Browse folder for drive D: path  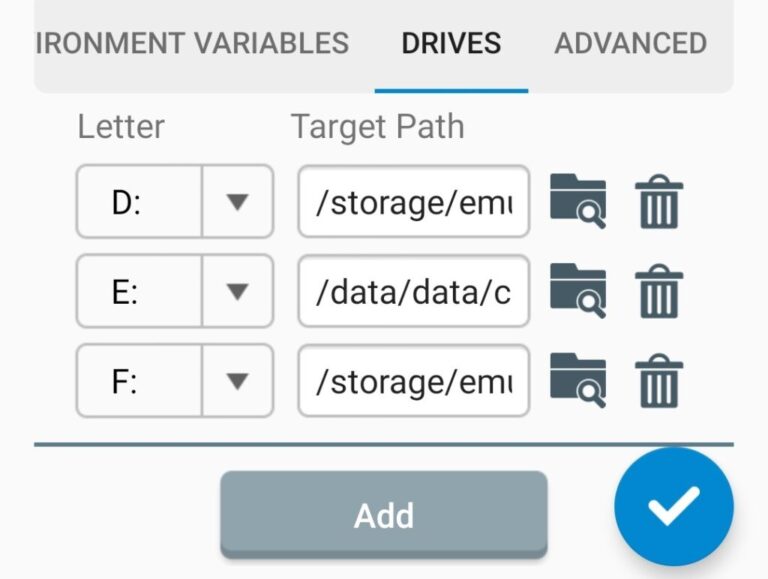coord(578,202)
